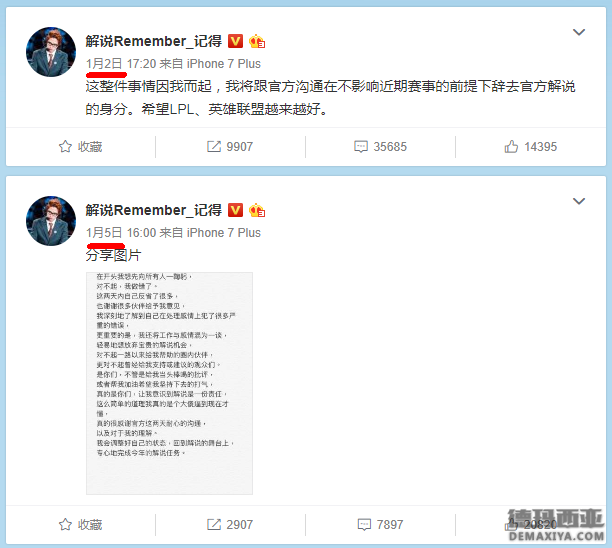
Task: Open 解说Remember_记得 username on first post
Action: point(154,41)
